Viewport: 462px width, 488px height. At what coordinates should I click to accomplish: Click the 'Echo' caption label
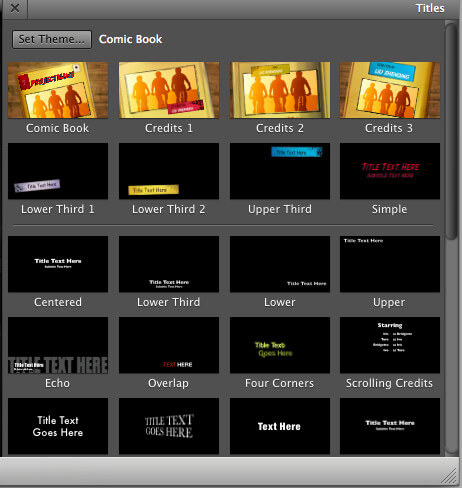(57, 383)
